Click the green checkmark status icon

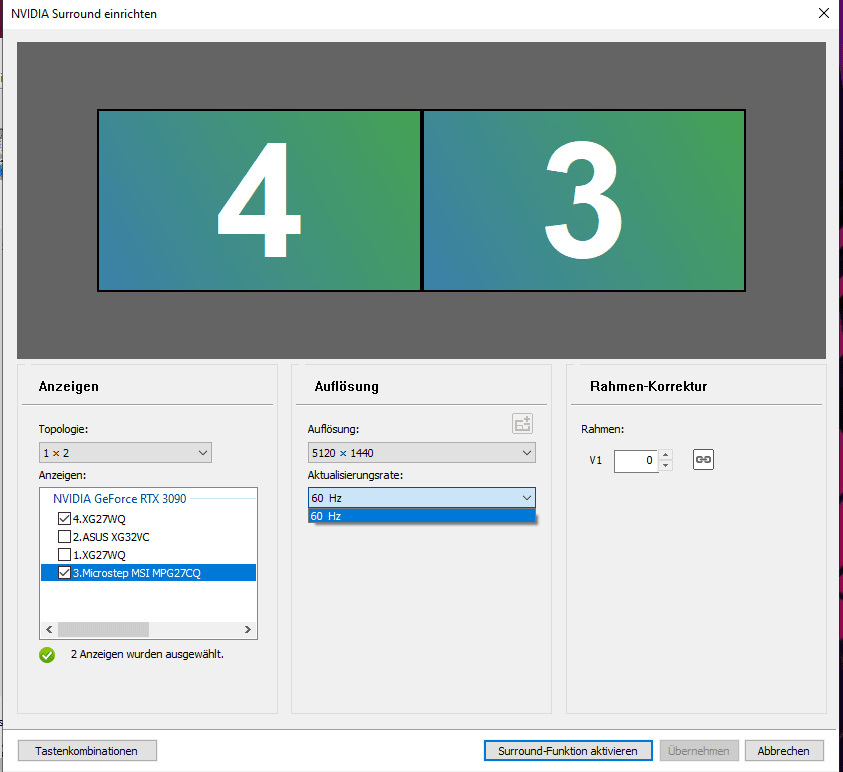pyautogui.click(x=47, y=655)
